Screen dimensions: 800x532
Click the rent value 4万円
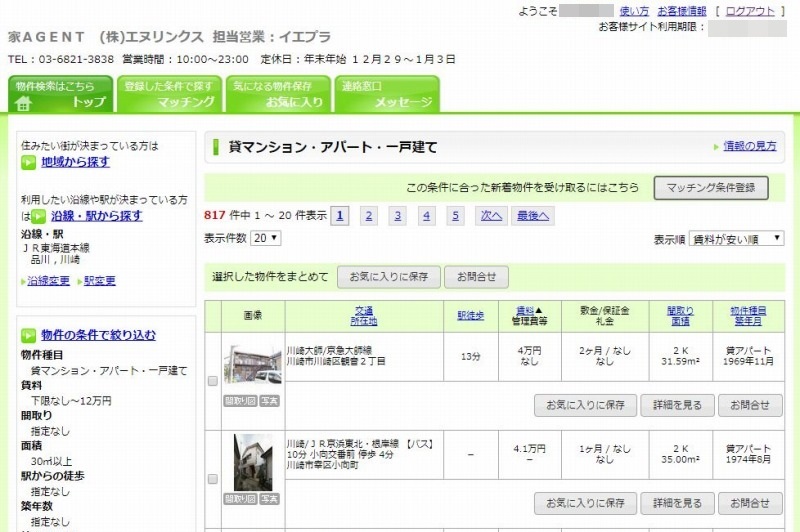point(529,351)
